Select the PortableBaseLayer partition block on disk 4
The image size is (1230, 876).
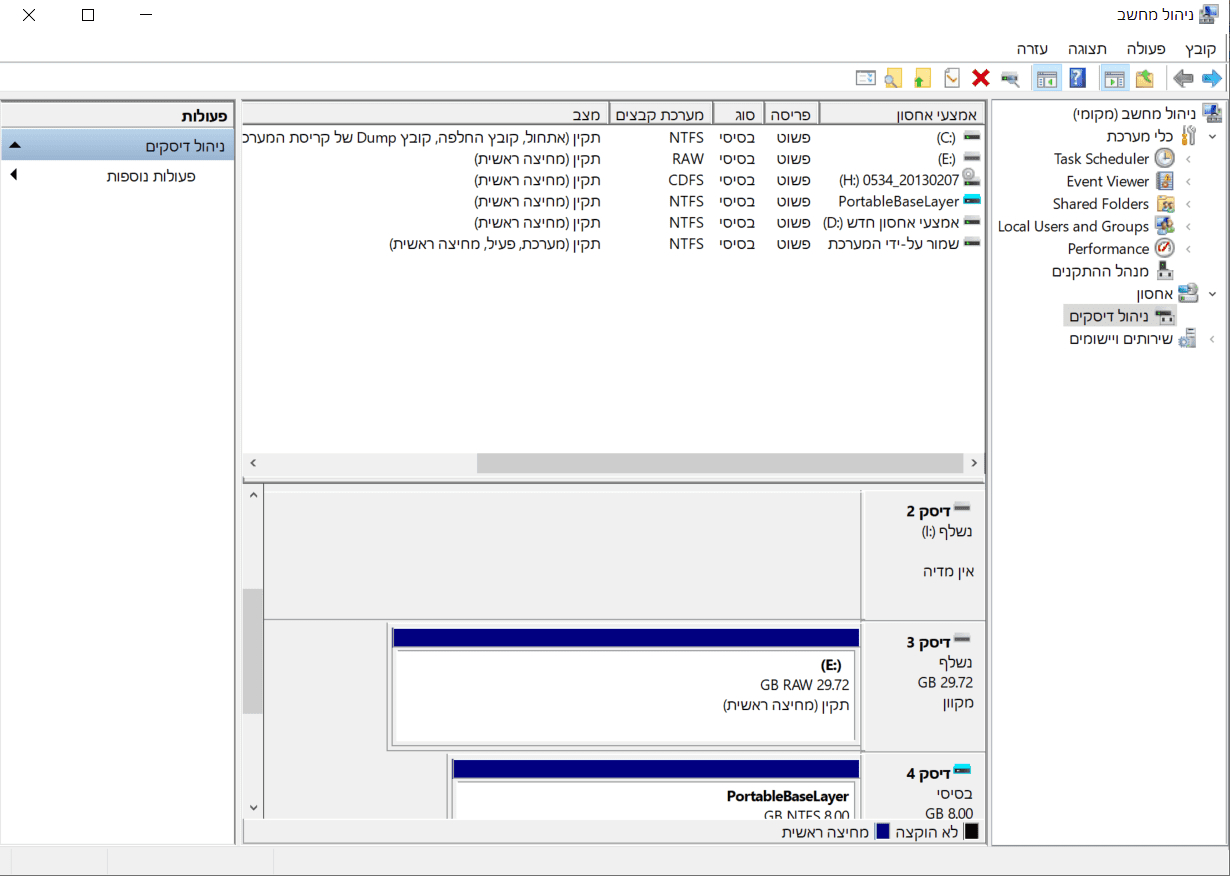[x=656, y=798]
